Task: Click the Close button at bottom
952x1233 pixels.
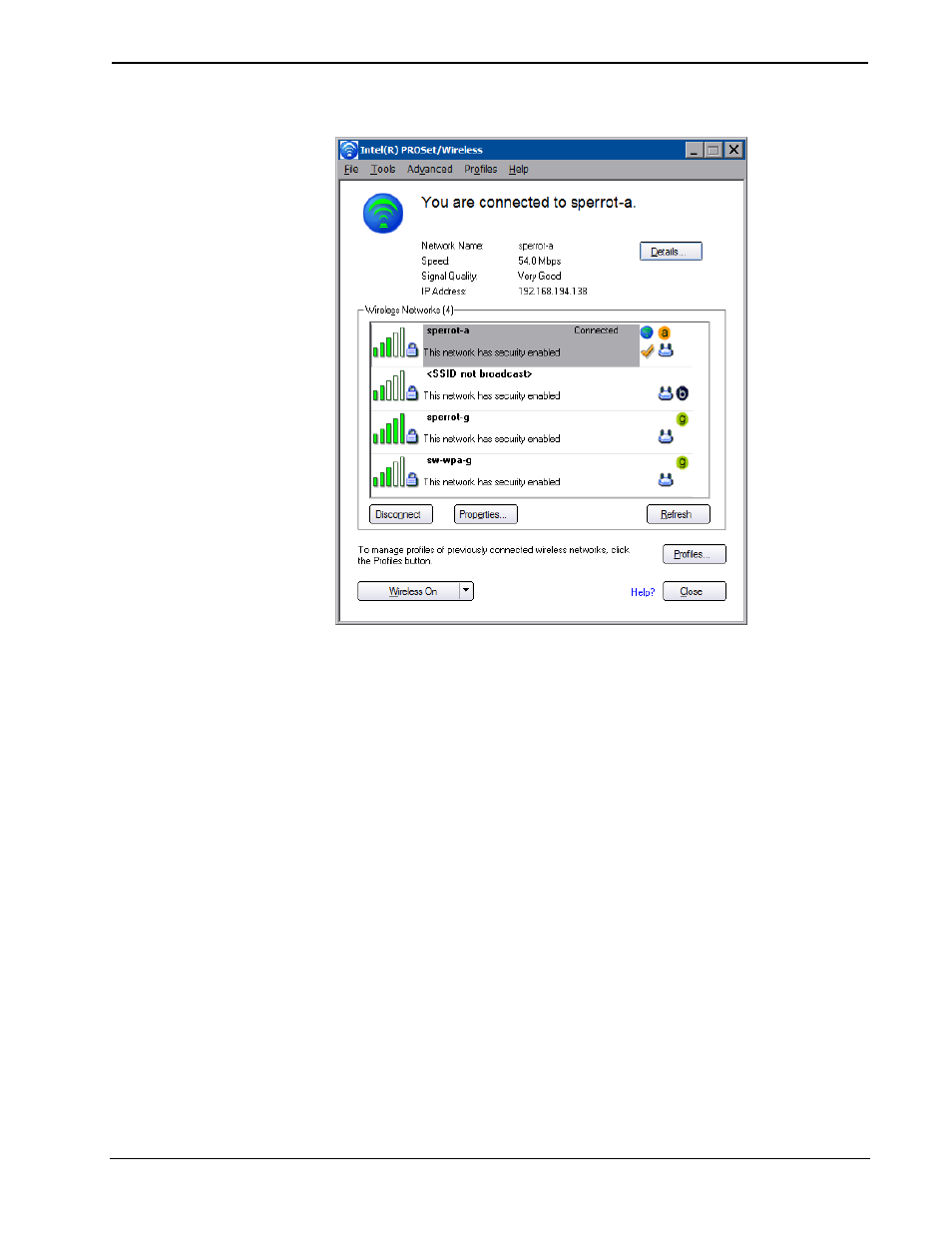Action: [695, 591]
